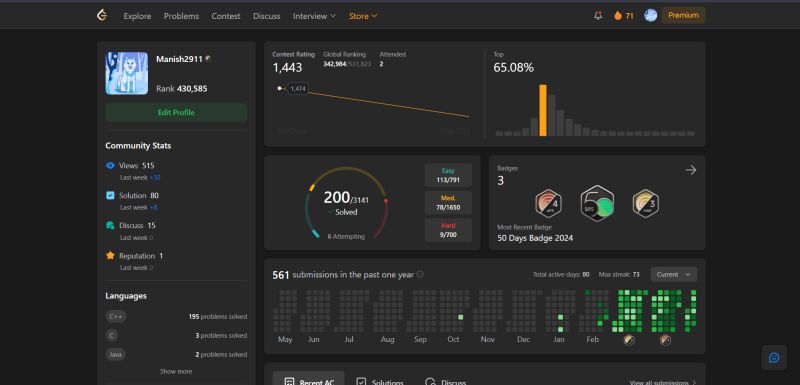This screenshot has width=800, height=385.
Task: Click the first hexagon badge labeled 4
Action: point(548,203)
